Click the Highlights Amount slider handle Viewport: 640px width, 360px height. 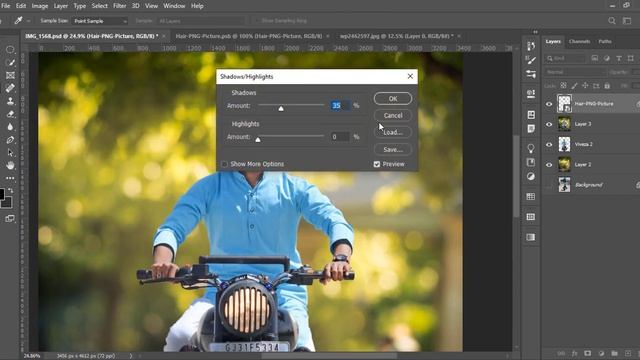coord(258,140)
